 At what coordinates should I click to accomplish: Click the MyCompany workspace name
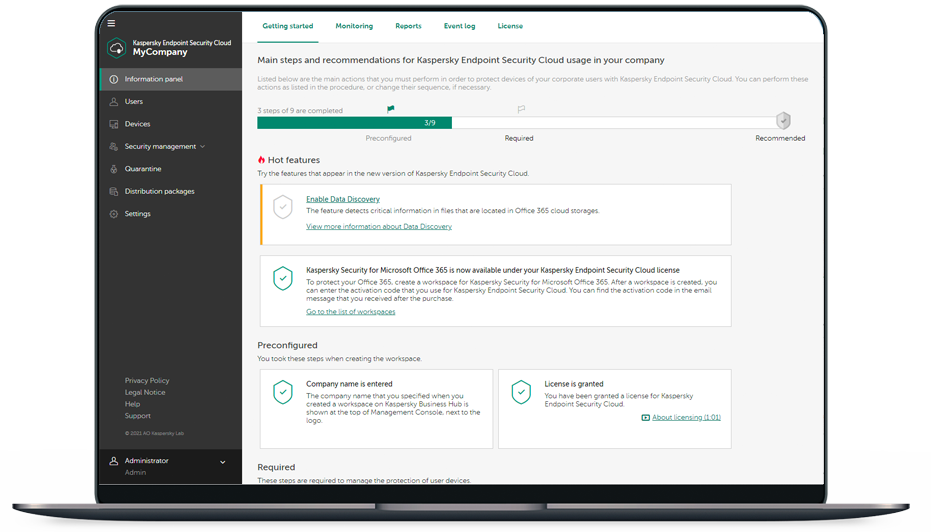(x=160, y=52)
